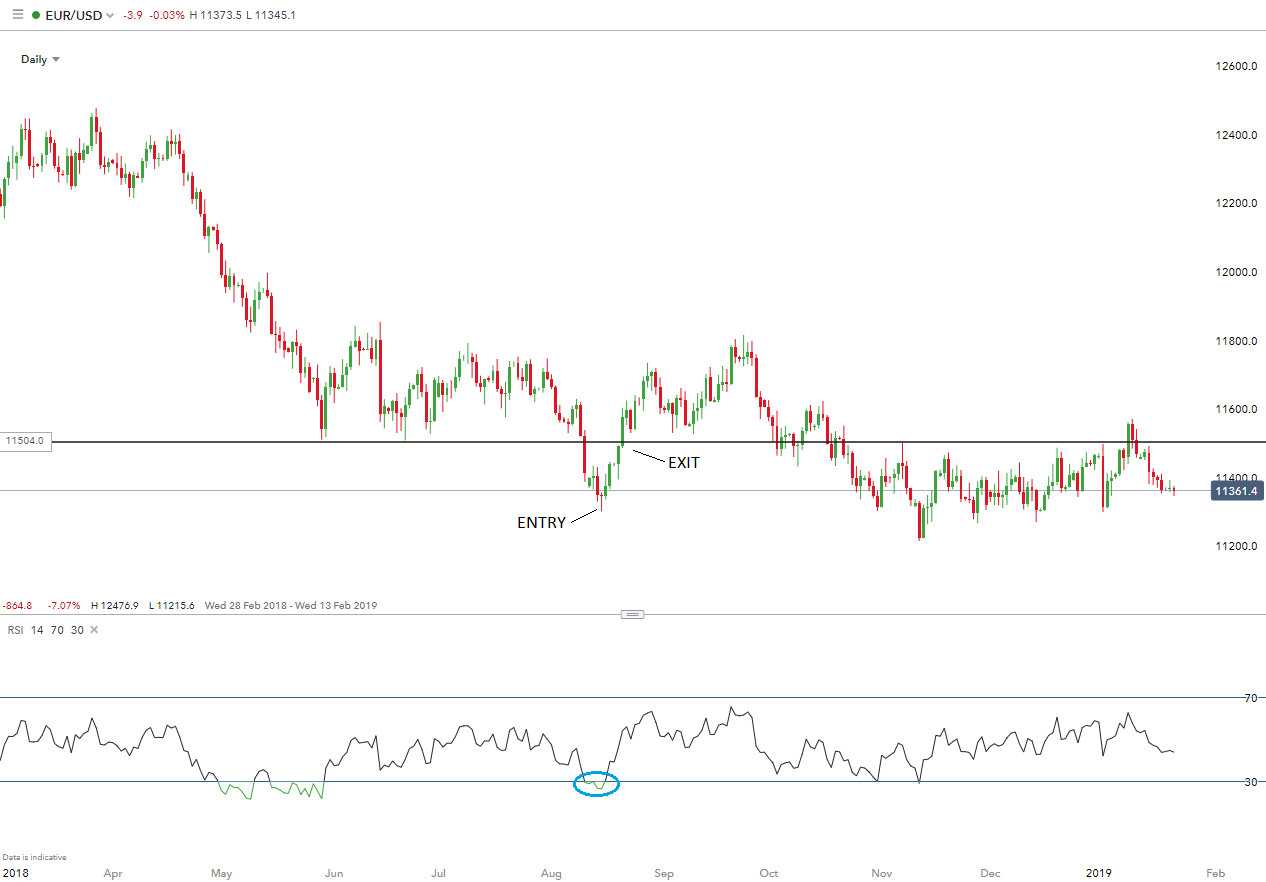Click the 2019 label on time axis
Screen dimensions: 1266x882
point(1101,873)
